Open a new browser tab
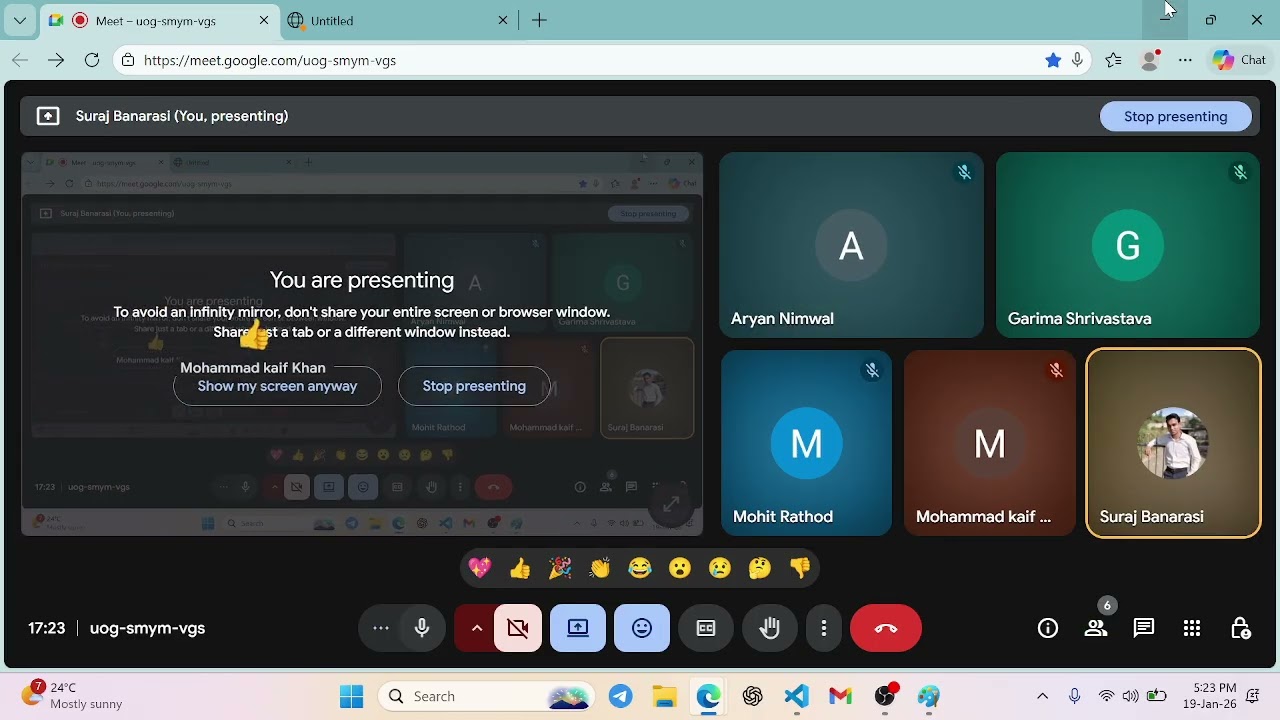The height and width of the screenshot is (720, 1280). 539,20
